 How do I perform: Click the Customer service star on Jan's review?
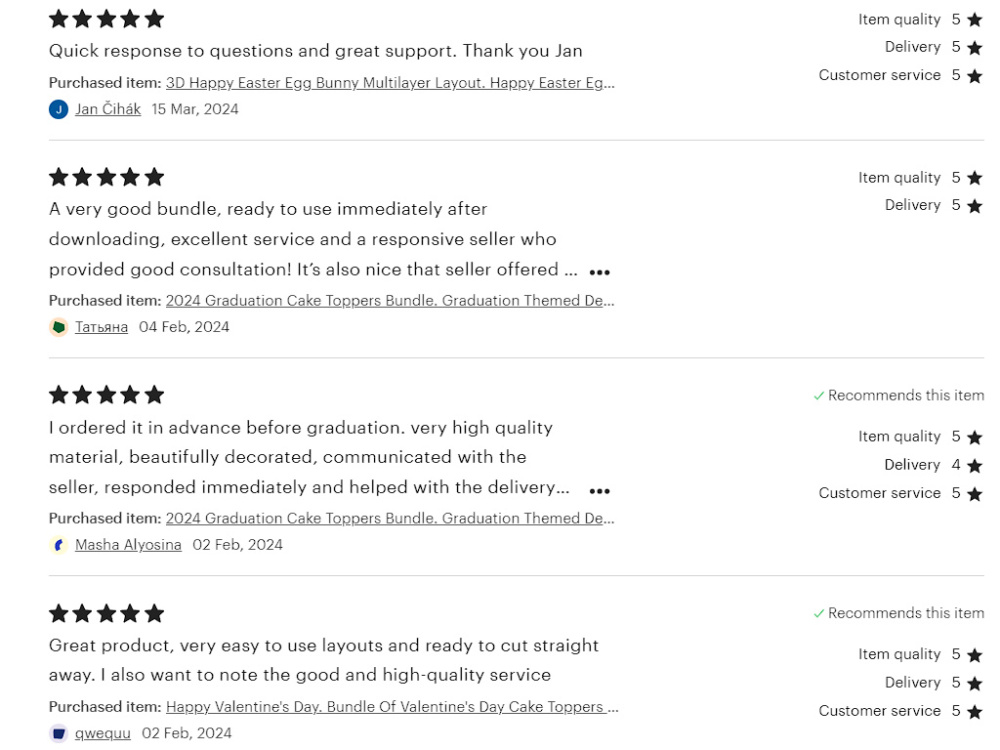point(974,76)
